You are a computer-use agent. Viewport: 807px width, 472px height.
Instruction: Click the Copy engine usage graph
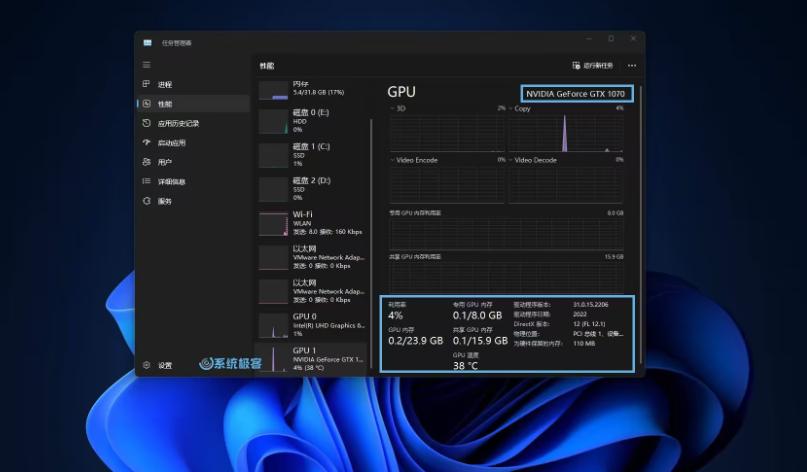(x=566, y=133)
